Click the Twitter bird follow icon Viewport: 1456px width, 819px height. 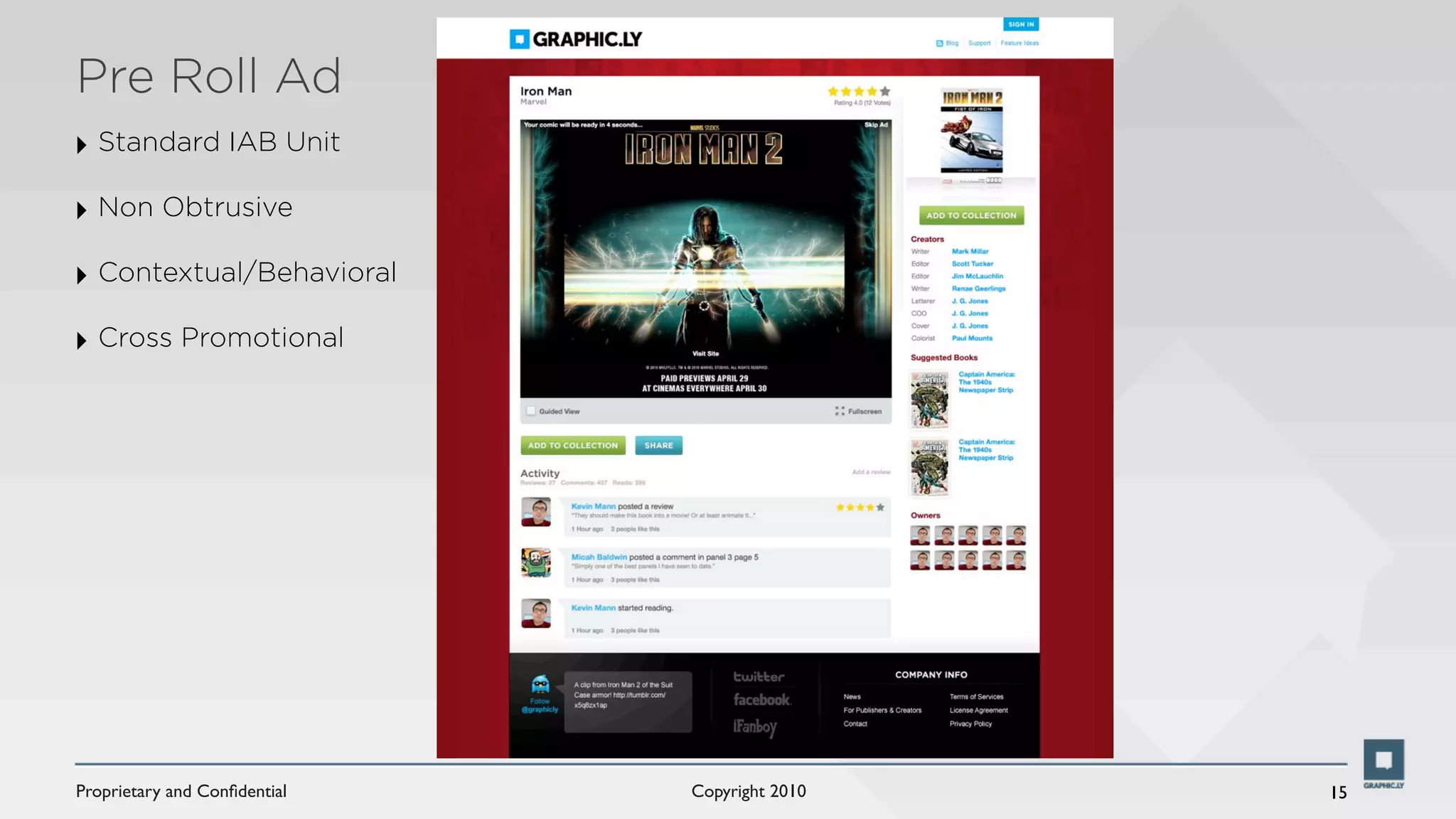(540, 685)
